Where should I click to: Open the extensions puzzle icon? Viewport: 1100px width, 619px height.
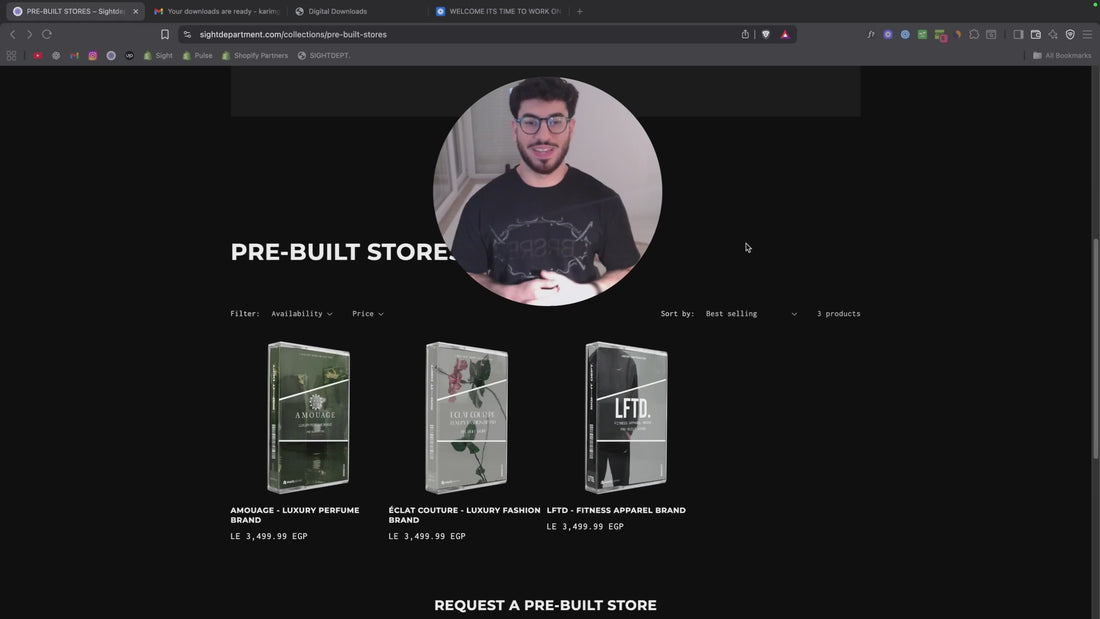pyautogui.click(x=974, y=34)
